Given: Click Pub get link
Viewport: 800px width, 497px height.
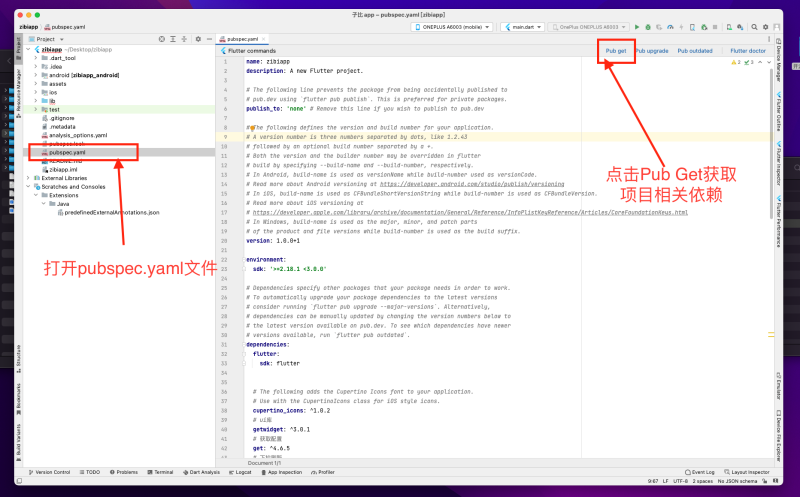Looking at the screenshot, I should (x=616, y=51).
